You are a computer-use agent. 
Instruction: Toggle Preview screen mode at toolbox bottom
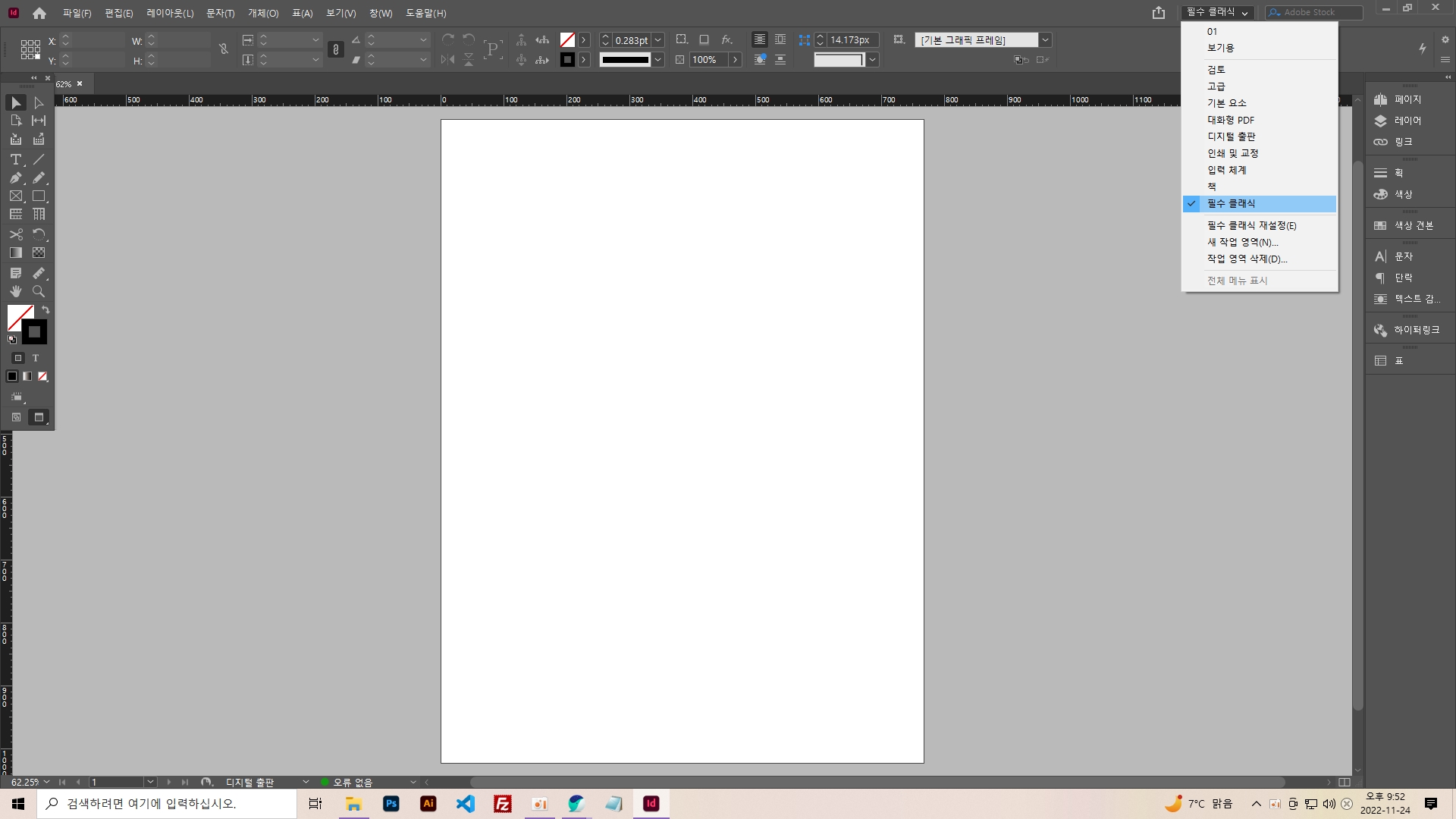(39, 417)
